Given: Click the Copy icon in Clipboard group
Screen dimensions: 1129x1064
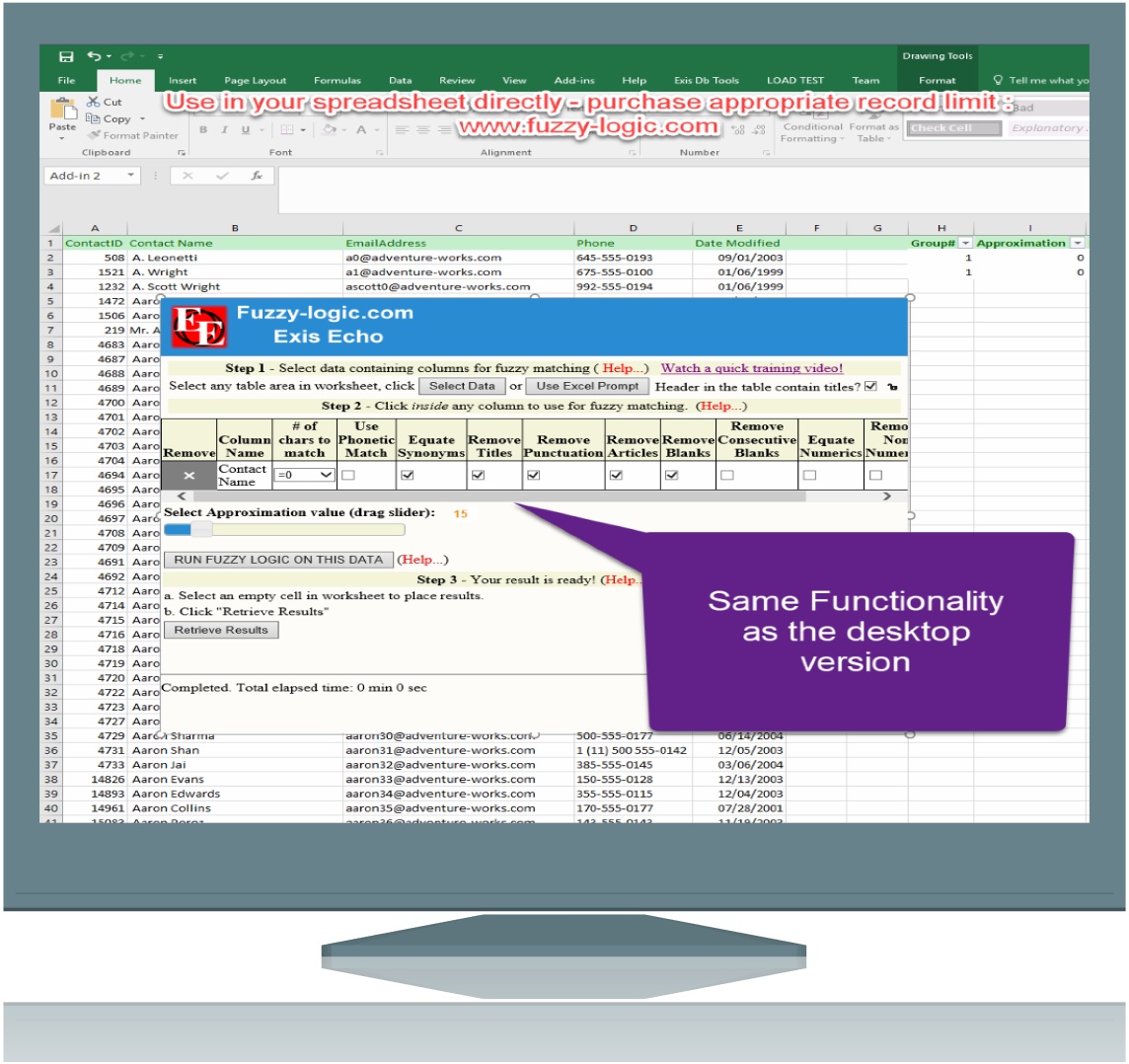Looking at the screenshot, I should click(92, 118).
